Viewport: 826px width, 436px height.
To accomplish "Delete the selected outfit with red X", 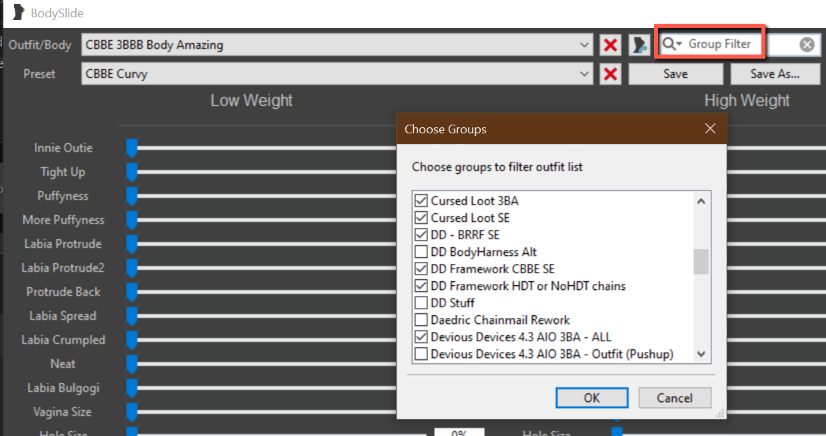I will click(610, 45).
